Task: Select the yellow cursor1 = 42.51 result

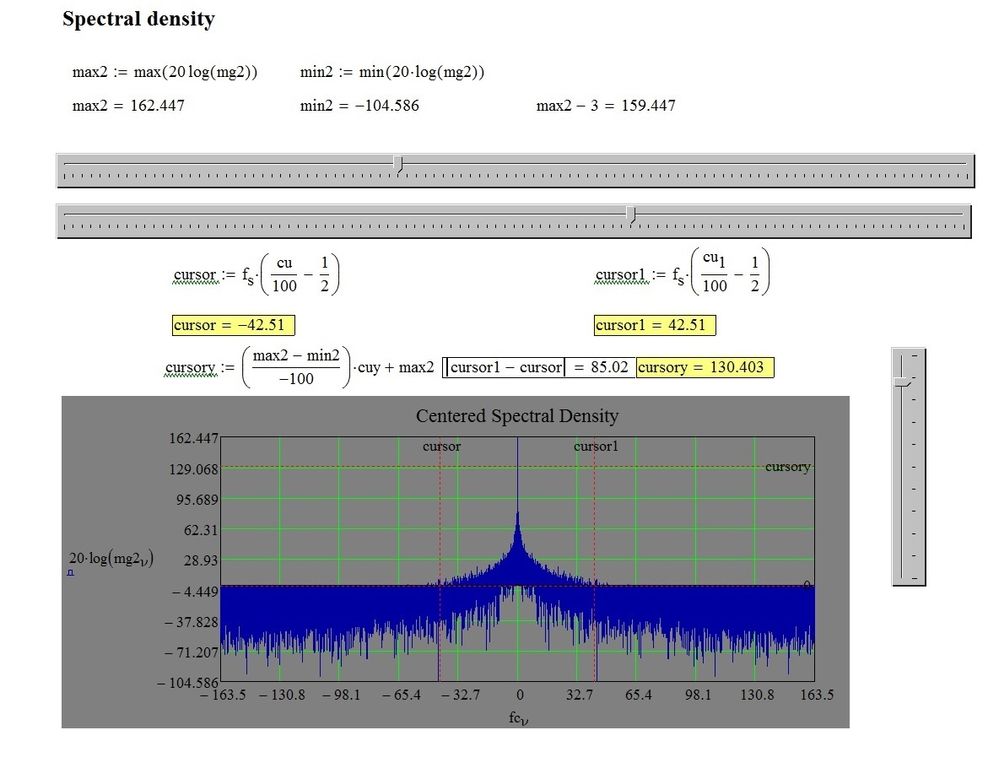Action: (x=654, y=325)
